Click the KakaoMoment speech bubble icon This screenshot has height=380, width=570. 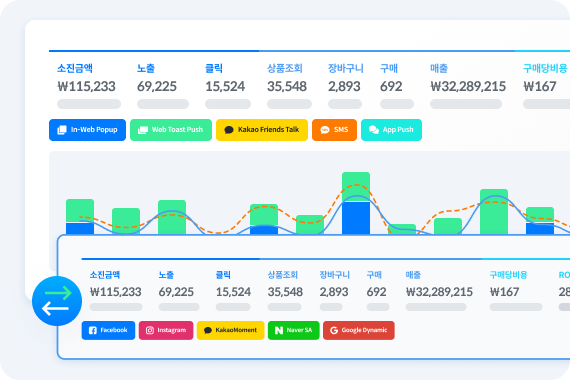coord(208,330)
